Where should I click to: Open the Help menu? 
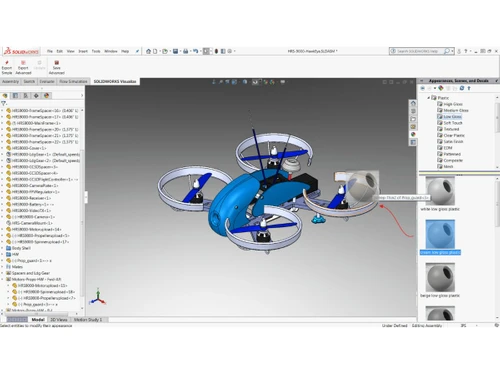click(x=125, y=51)
